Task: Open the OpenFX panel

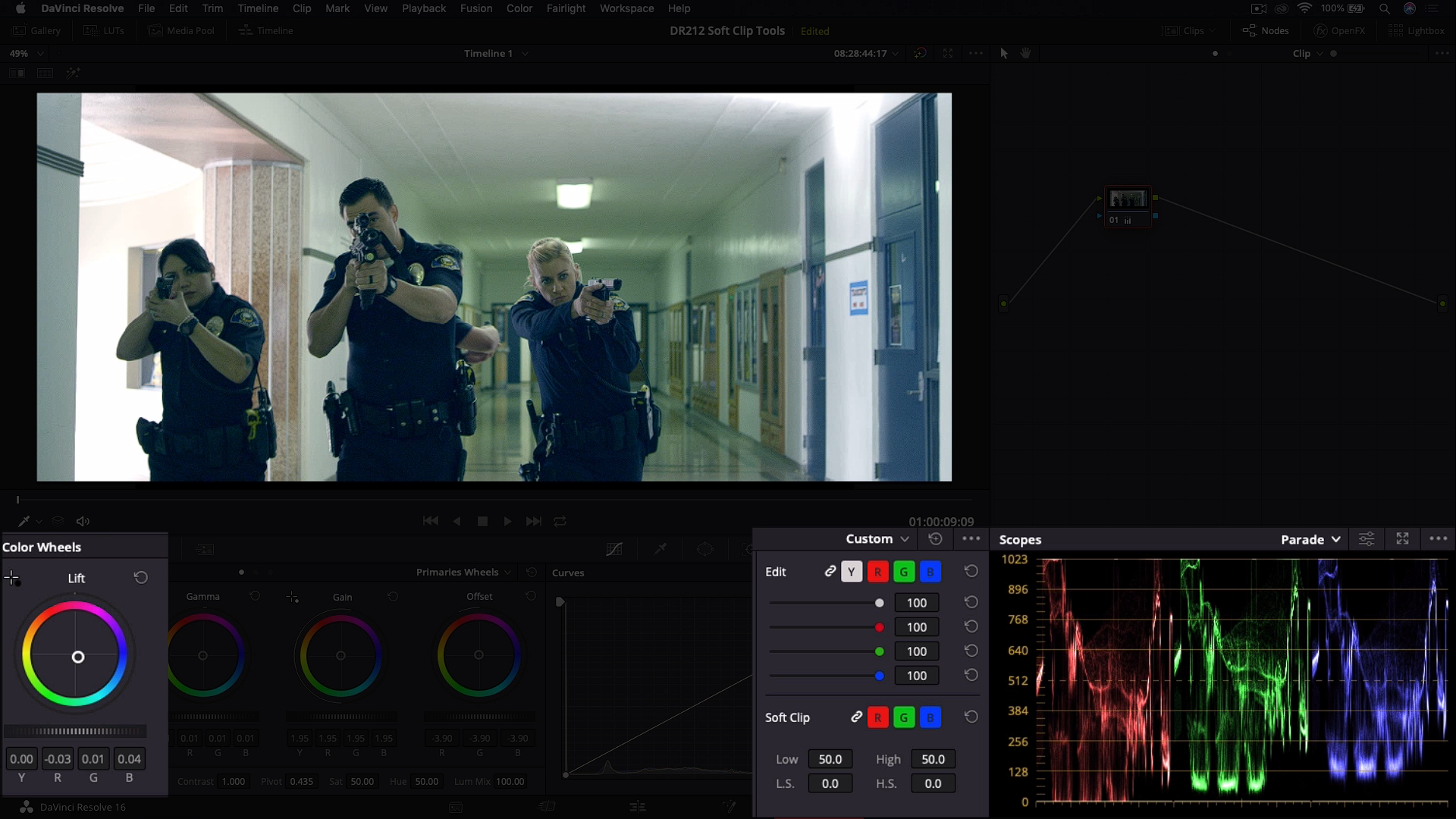Action: 1339,30
